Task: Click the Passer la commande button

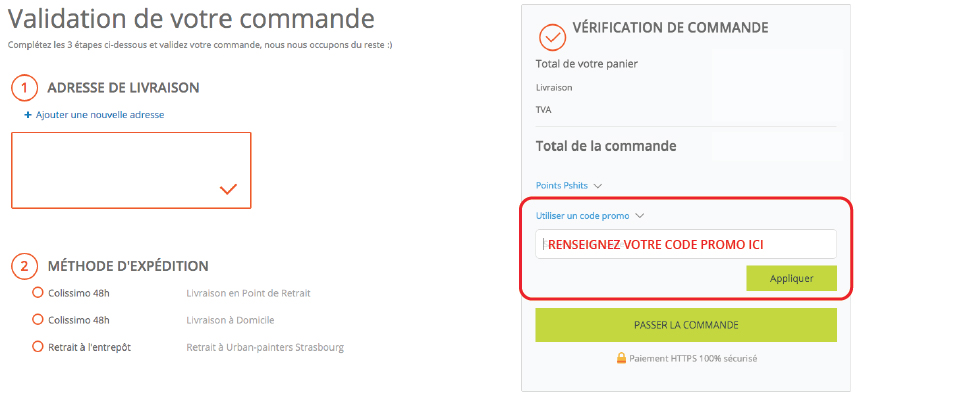Action: (686, 325)
